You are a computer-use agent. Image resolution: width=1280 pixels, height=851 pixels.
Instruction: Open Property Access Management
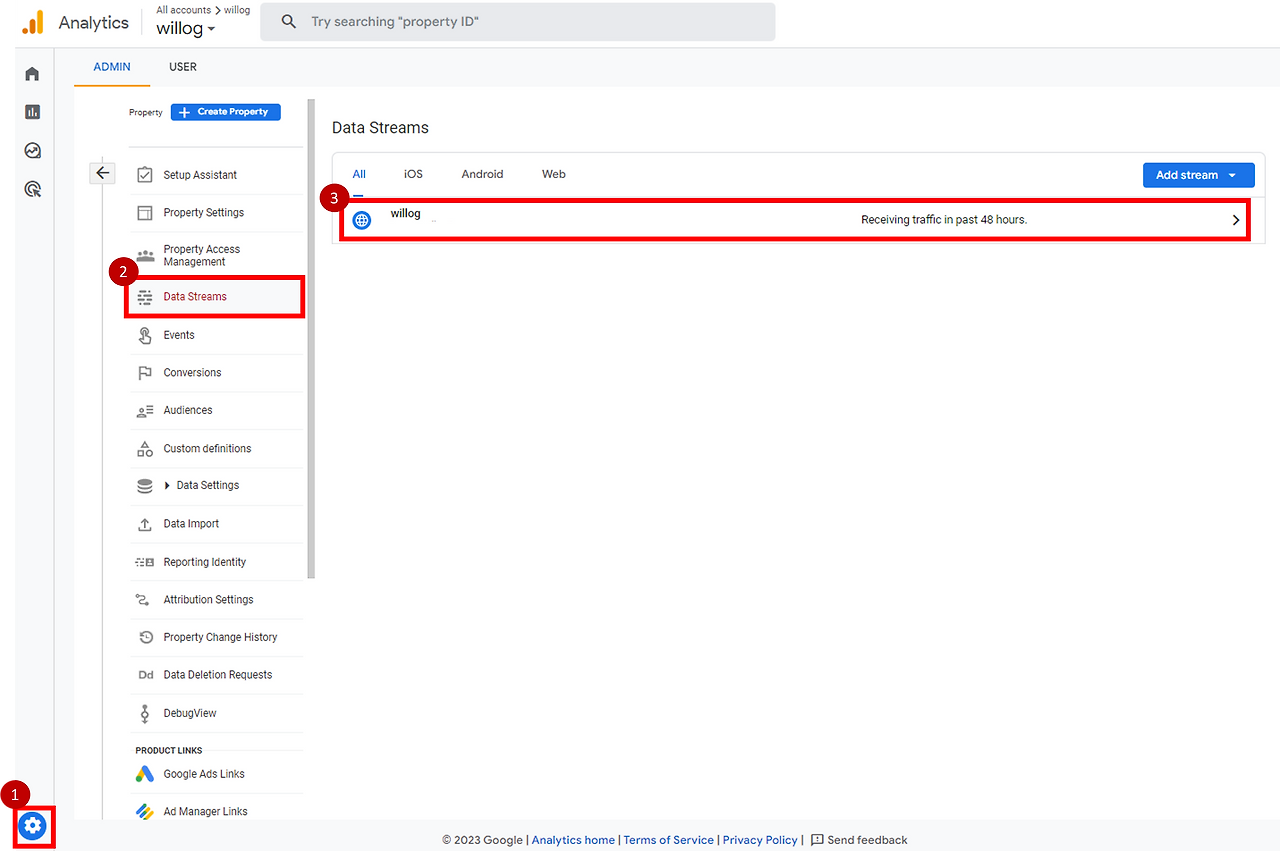pyautogui.click(x=202, y=255)
